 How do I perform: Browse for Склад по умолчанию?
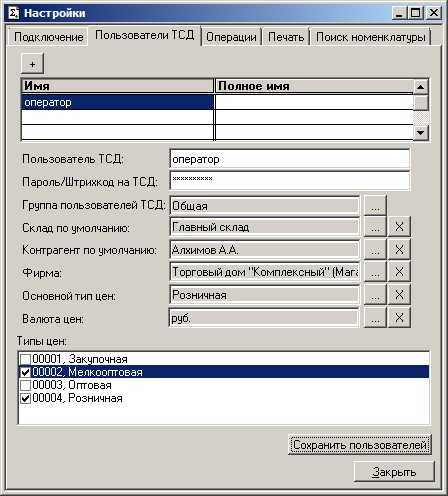point(375,227)
